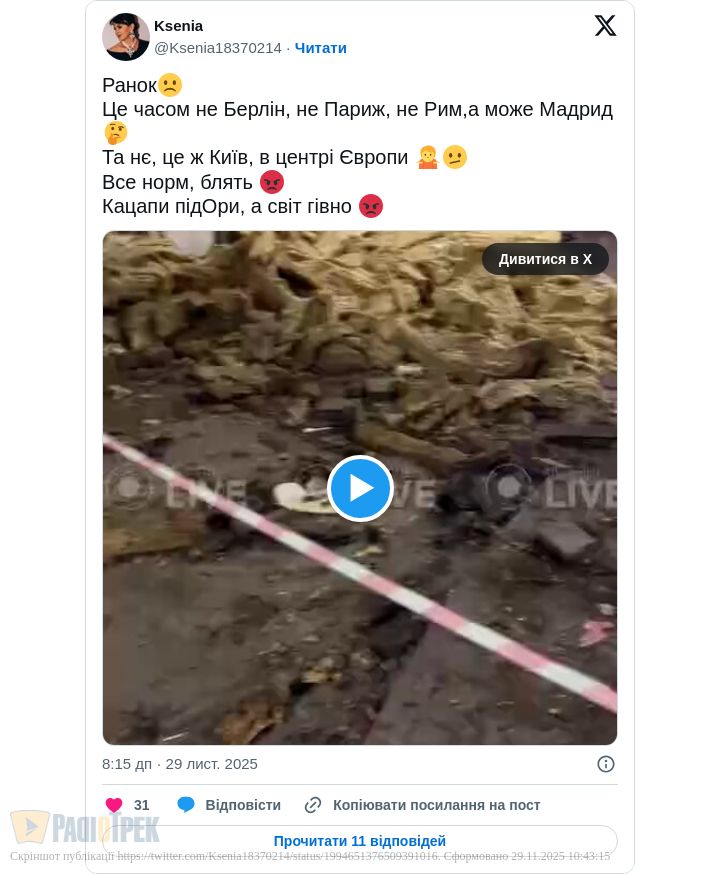Choose Копіювати посилання на пост

coord(436,805)
